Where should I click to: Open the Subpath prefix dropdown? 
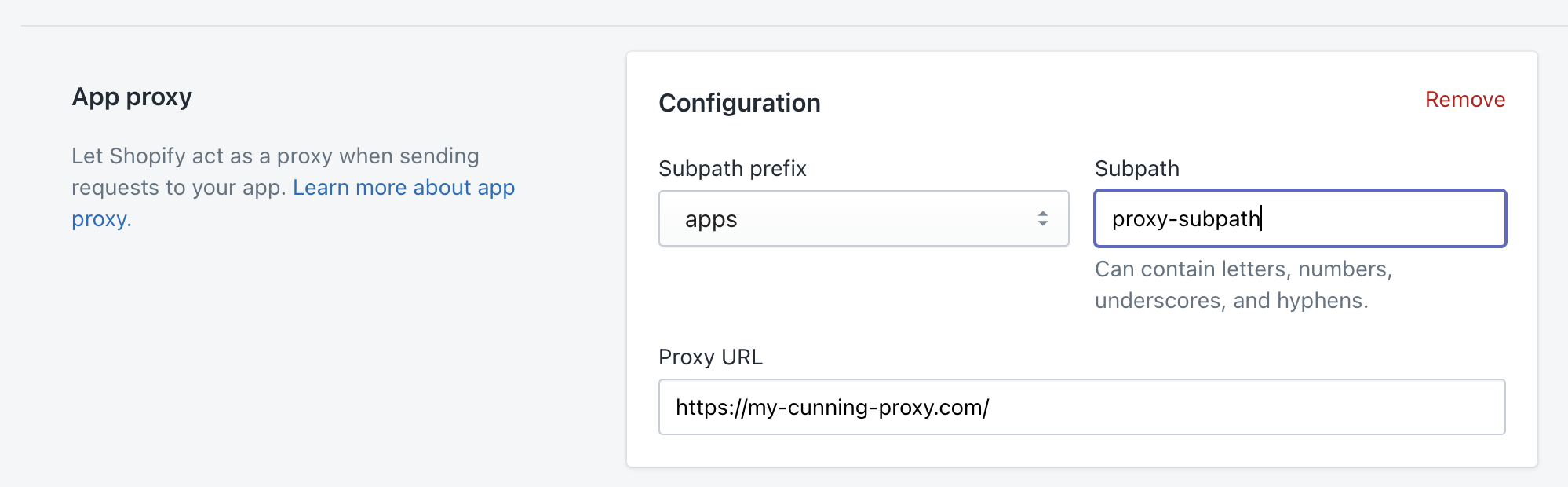(863, 218)
